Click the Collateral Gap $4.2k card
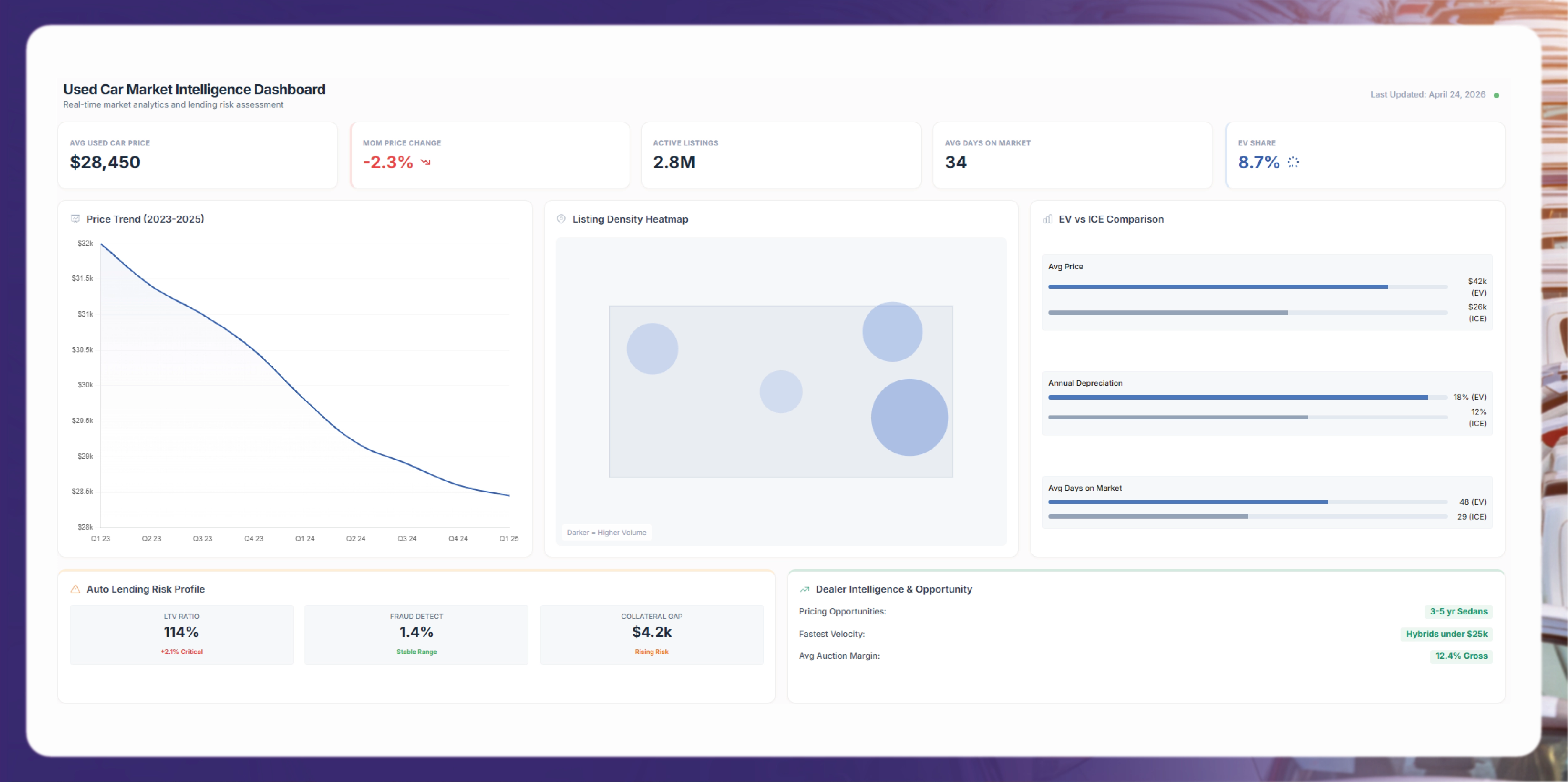Image resolution: width=1568 pixels, height=782 pixels. tap(651, 634)
